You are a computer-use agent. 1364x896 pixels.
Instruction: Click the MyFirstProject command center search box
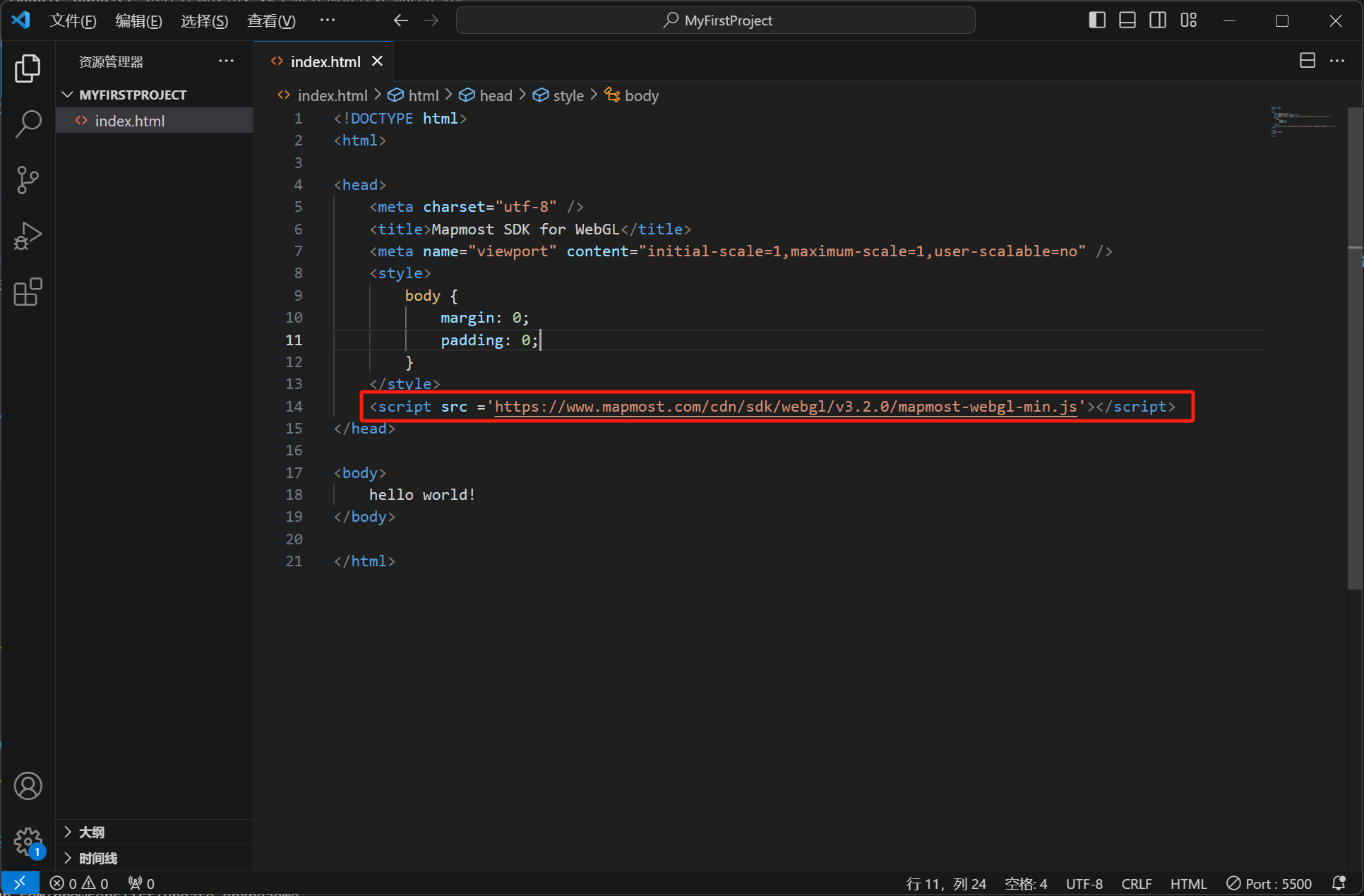(x=716, y=20)
